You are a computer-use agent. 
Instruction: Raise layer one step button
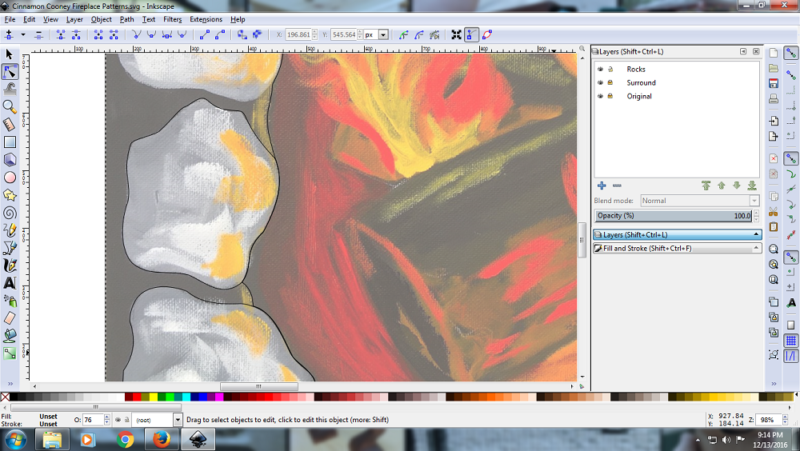pos(721,186)
